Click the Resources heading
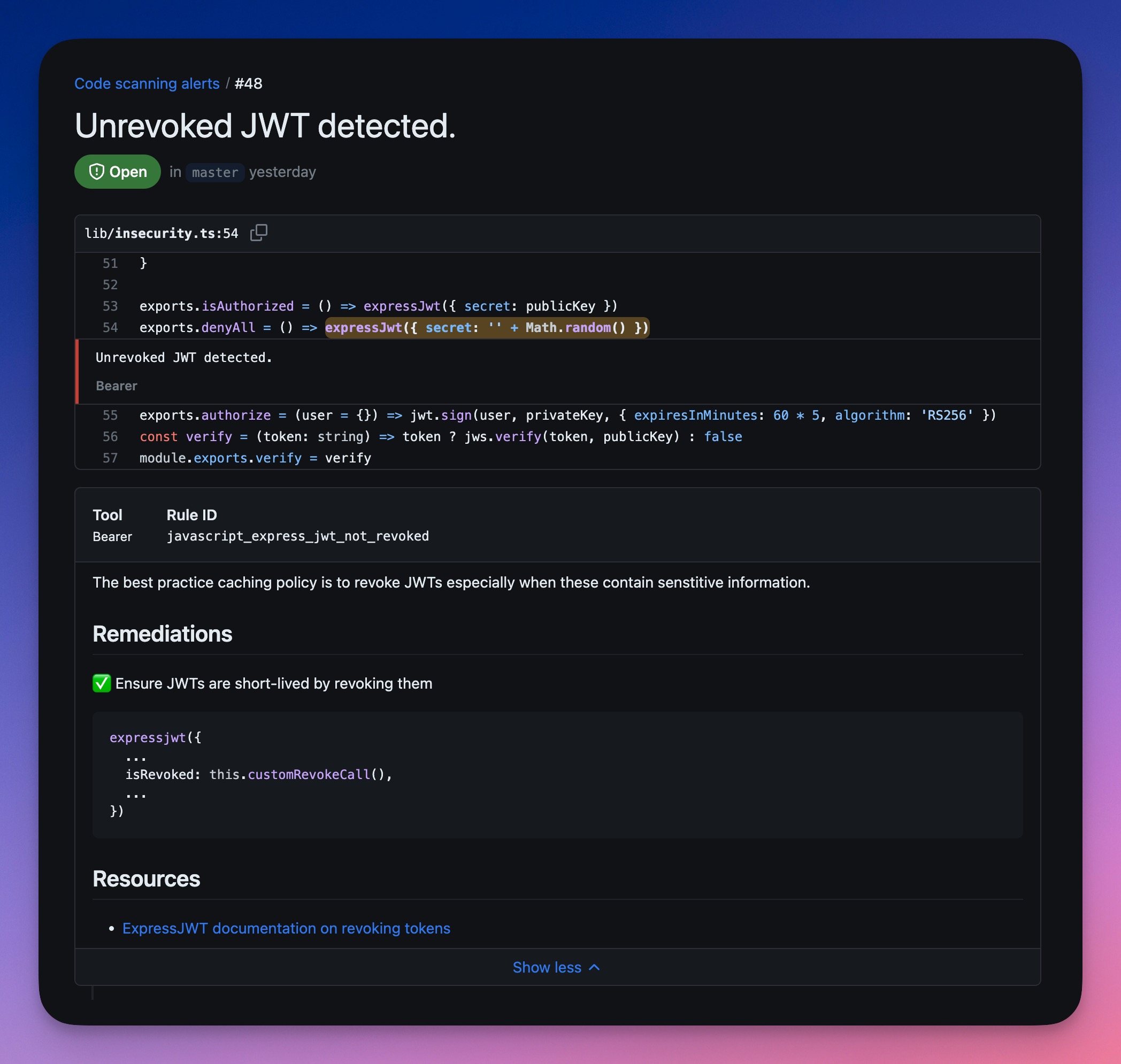The width and height of the screenshot is (1121, 1064). click(x=147, y=878)
